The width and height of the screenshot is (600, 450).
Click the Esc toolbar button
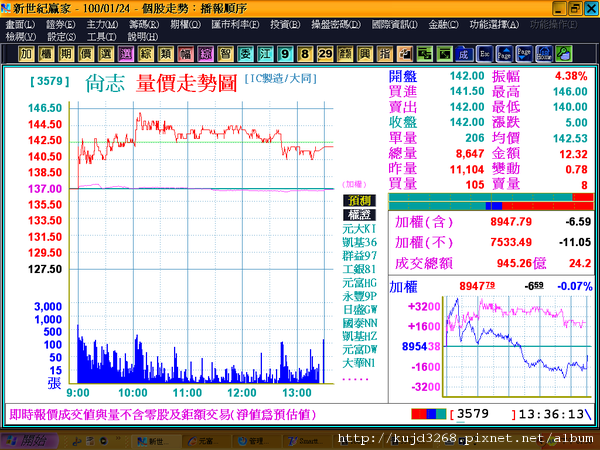pyautogui.click(x=484, y=54)
